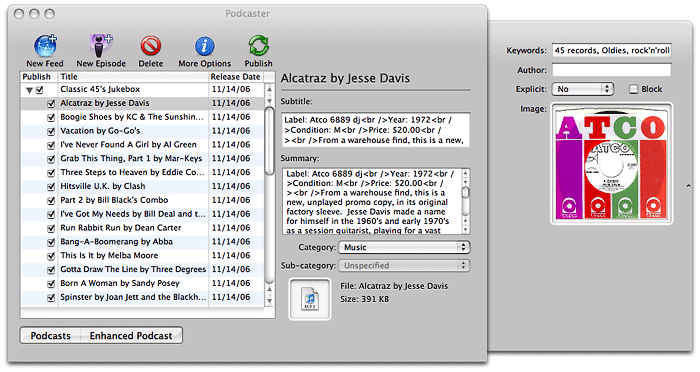Click the New Feed globe icon
Screen dimensions: 700x372
pos(45,46)
